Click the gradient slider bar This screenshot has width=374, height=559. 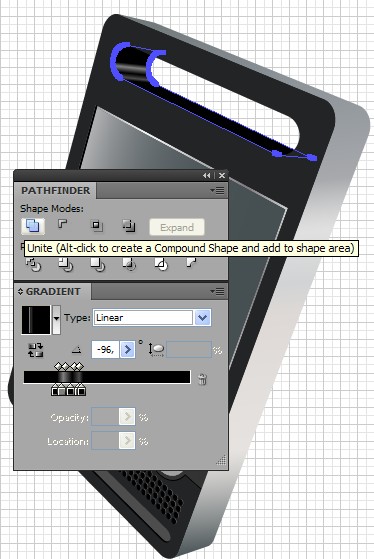pyautogui.click(x=107, y=377)
